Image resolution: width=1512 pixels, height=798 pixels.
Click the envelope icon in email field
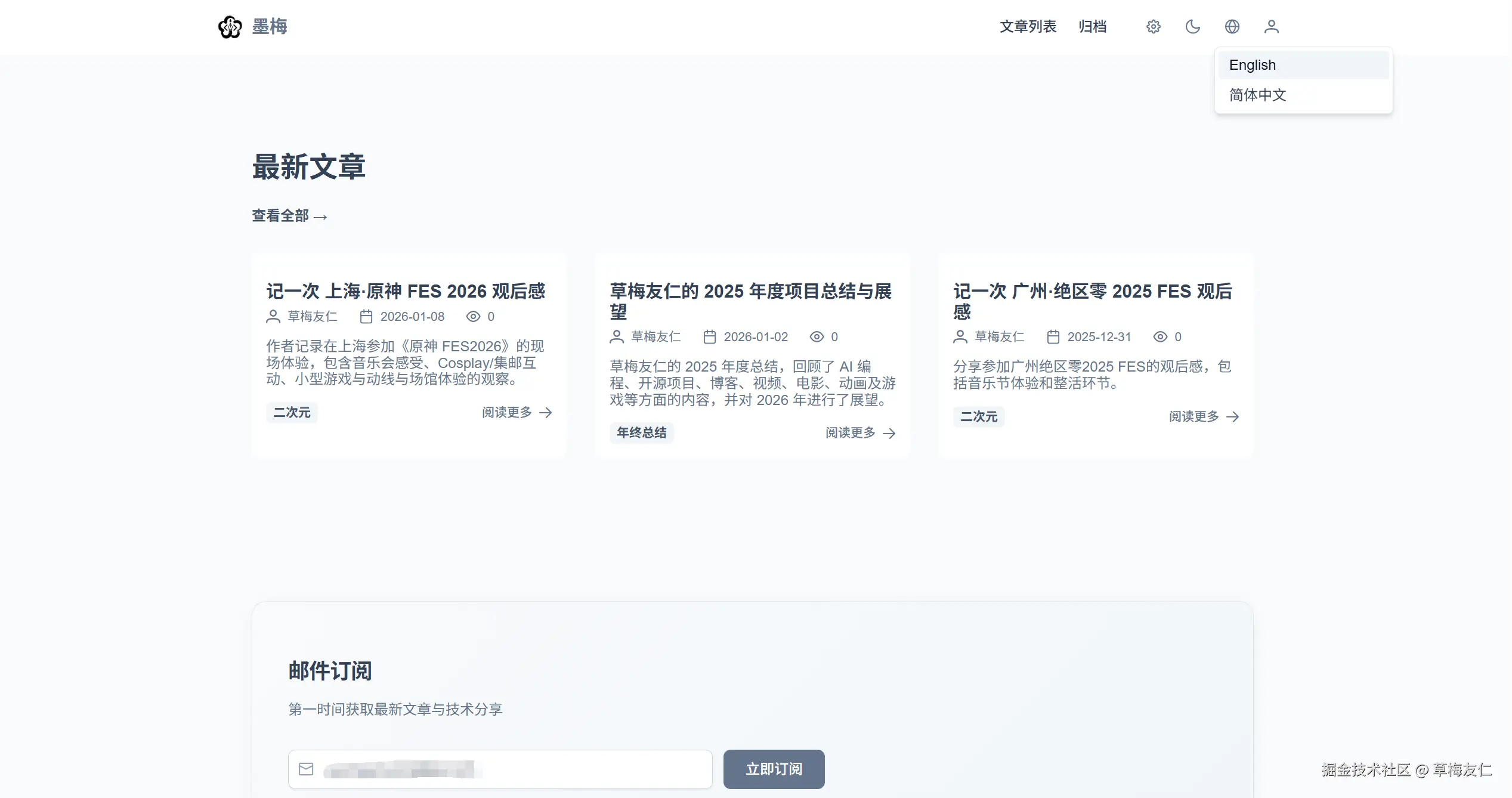tap(306, 769)
